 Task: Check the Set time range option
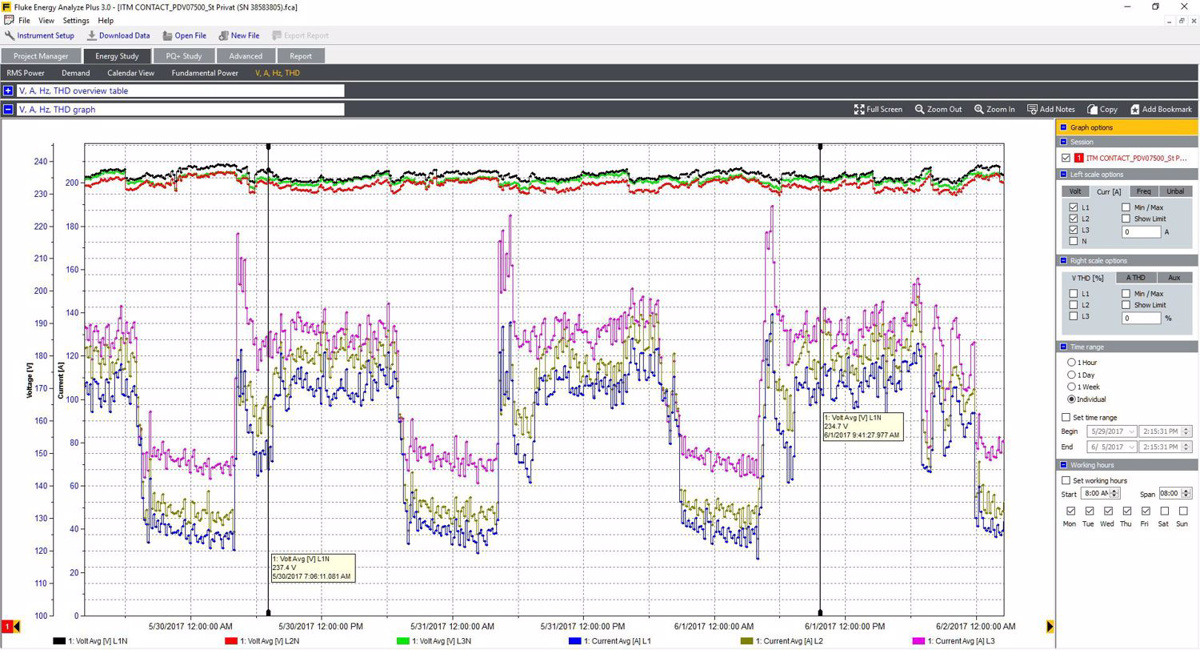tap(1066, 417)
